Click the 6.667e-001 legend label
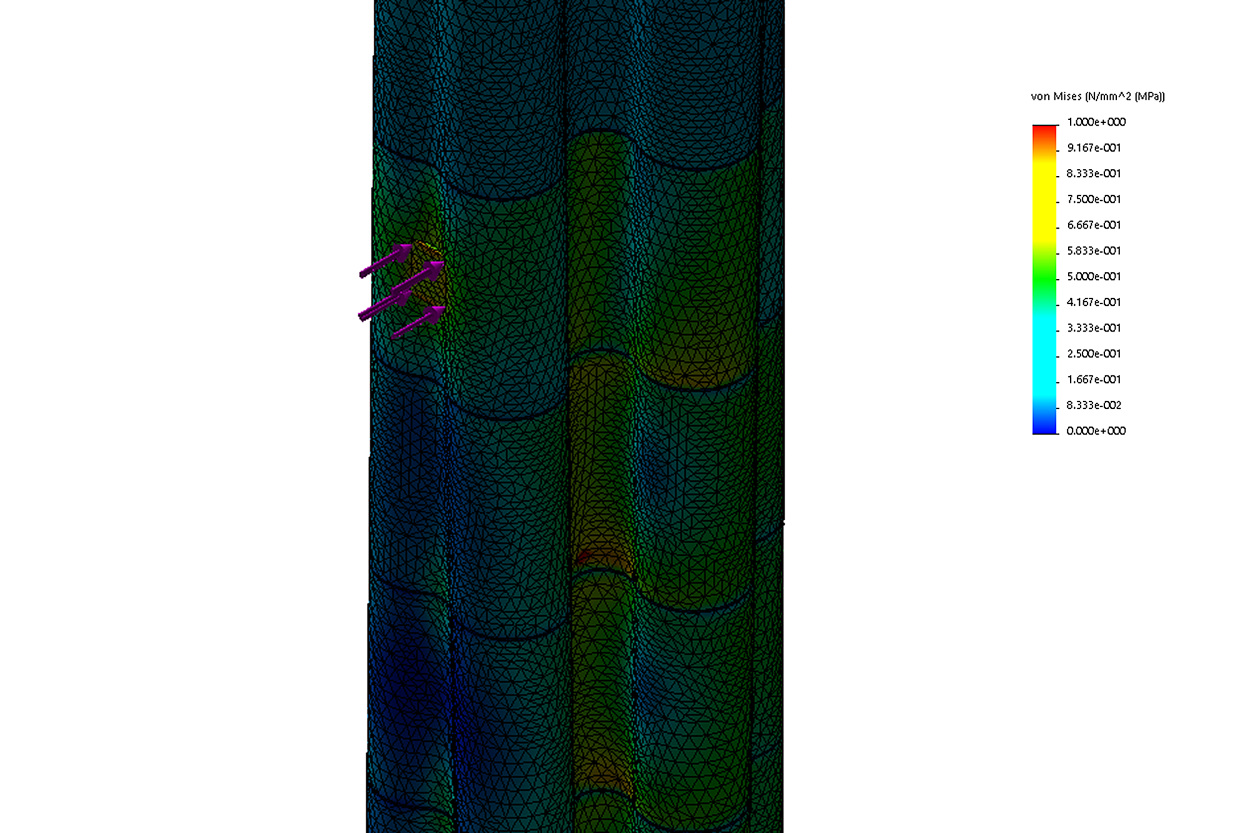1250x833 pixels. point(1094,225)
